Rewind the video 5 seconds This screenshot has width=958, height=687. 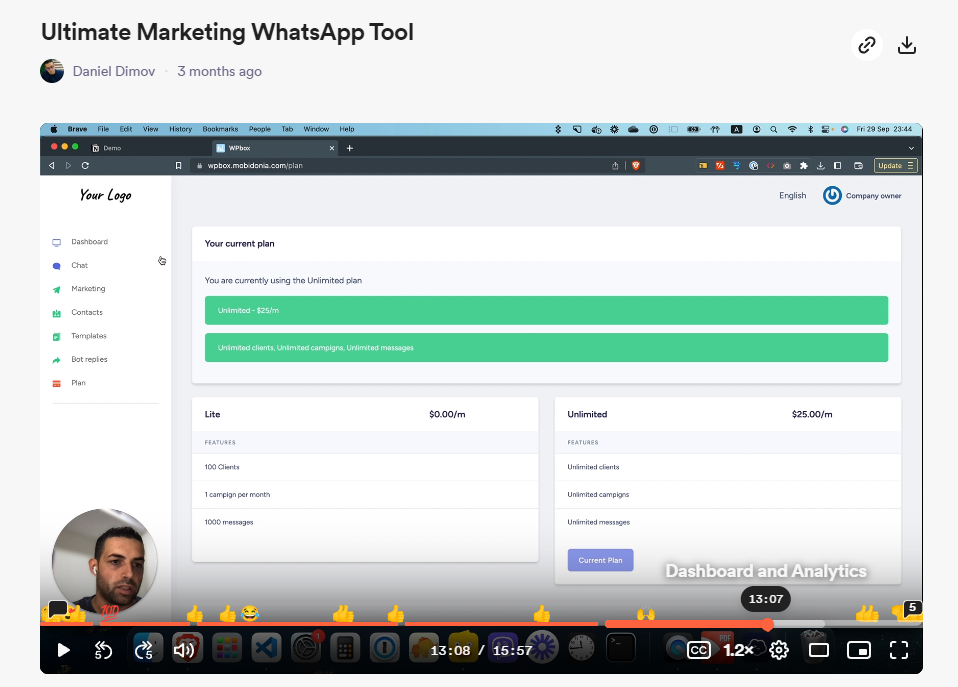103,650
